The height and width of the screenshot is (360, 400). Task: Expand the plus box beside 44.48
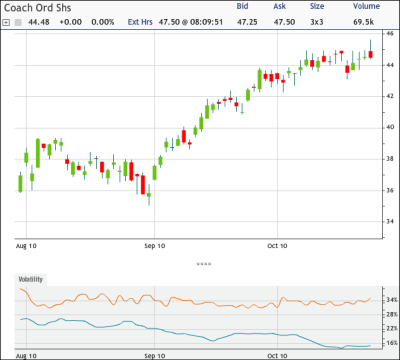pos(6,22)
